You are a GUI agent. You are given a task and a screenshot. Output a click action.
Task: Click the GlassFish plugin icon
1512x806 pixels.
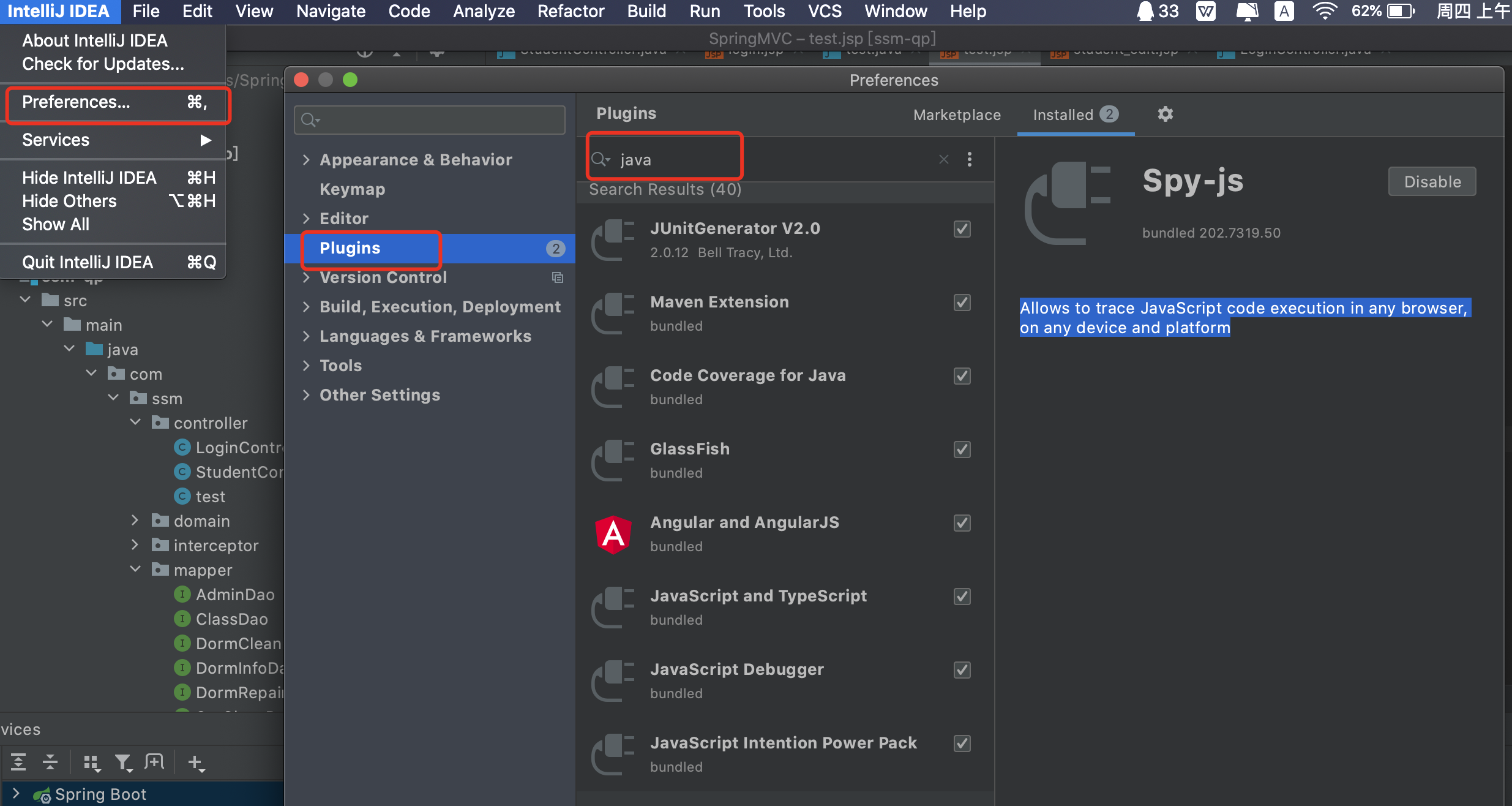pyautogui.click(x=613, y=461)
